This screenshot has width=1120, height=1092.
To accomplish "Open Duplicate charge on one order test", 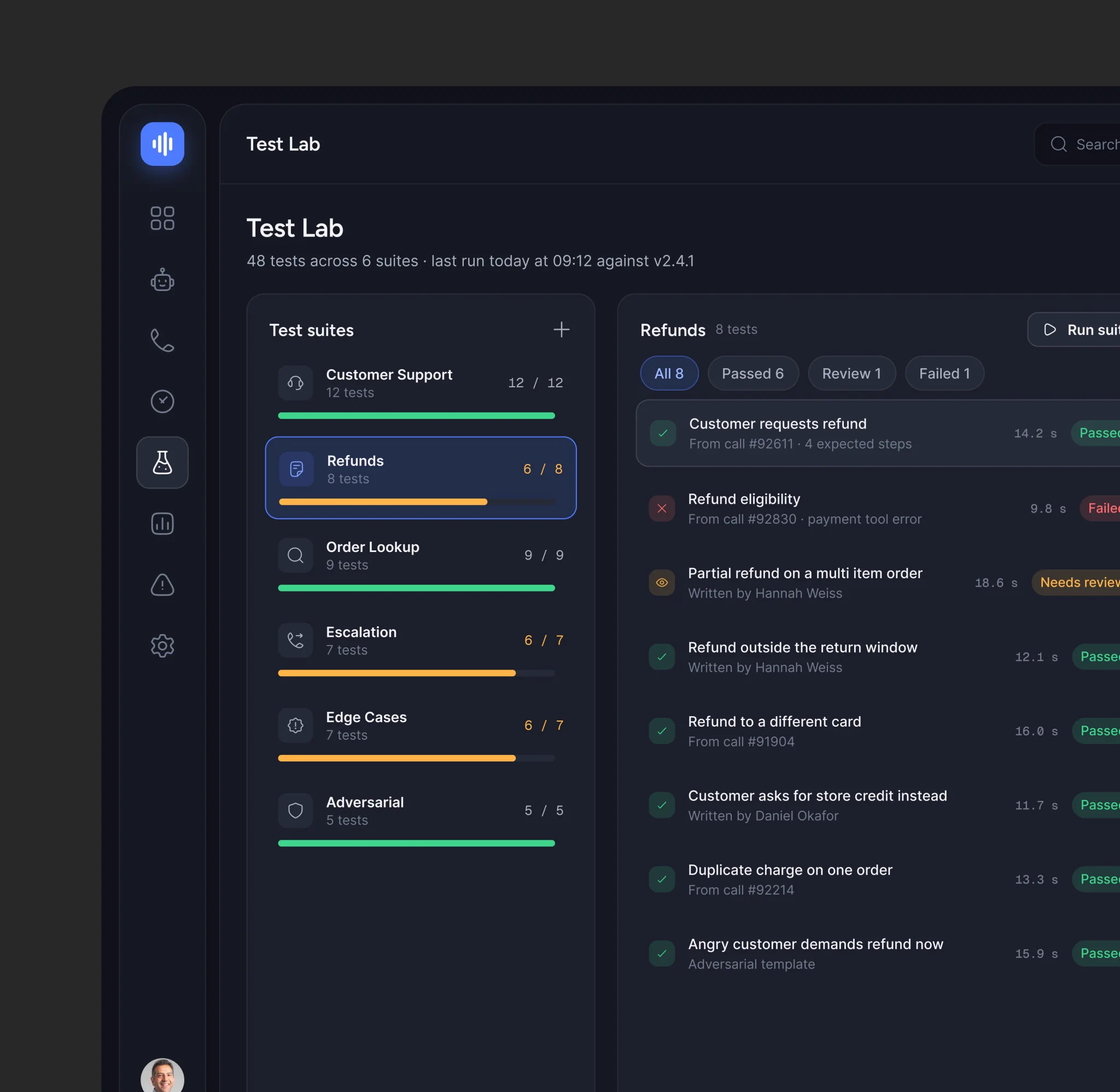I will tap(878, 879).
